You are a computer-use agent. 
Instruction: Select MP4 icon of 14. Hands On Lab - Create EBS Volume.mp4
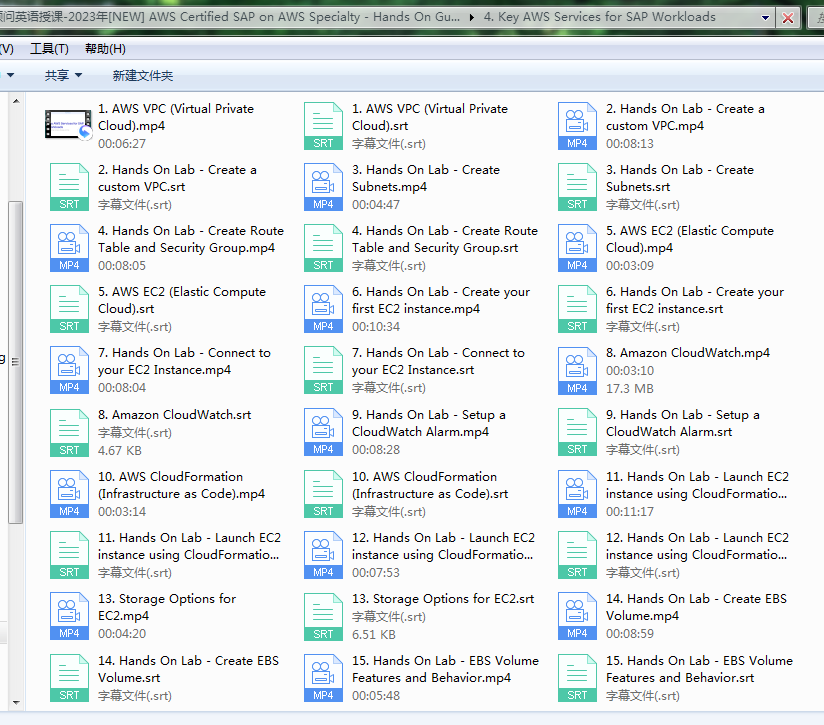click(577, 616)
